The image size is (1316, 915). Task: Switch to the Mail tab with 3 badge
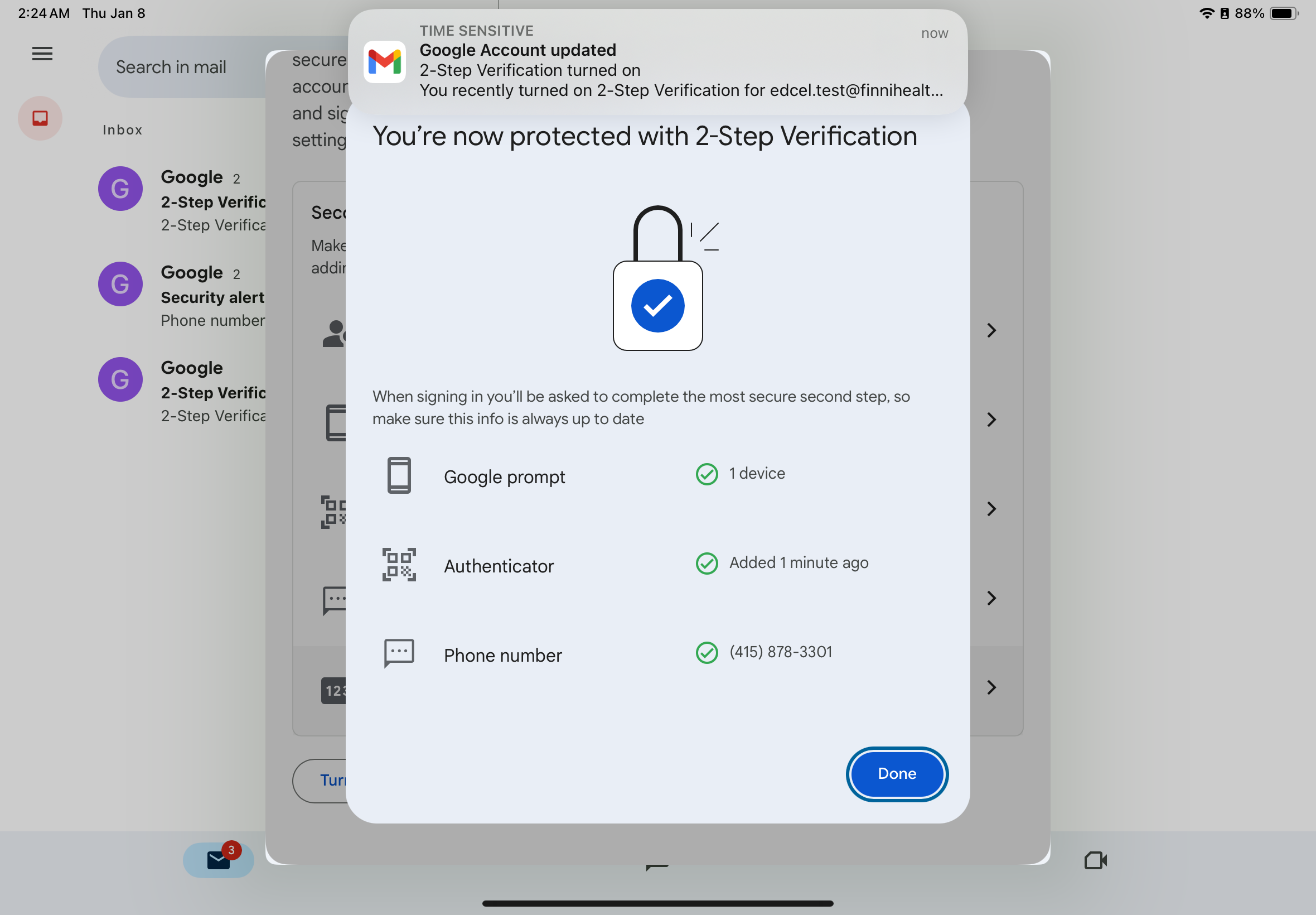click(x=219, y=860)
